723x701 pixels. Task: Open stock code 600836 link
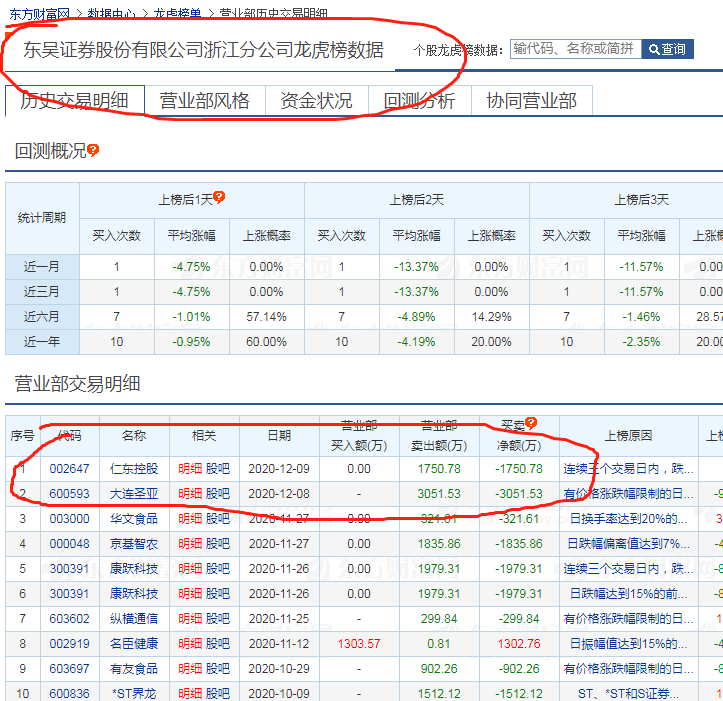[69, 693]
